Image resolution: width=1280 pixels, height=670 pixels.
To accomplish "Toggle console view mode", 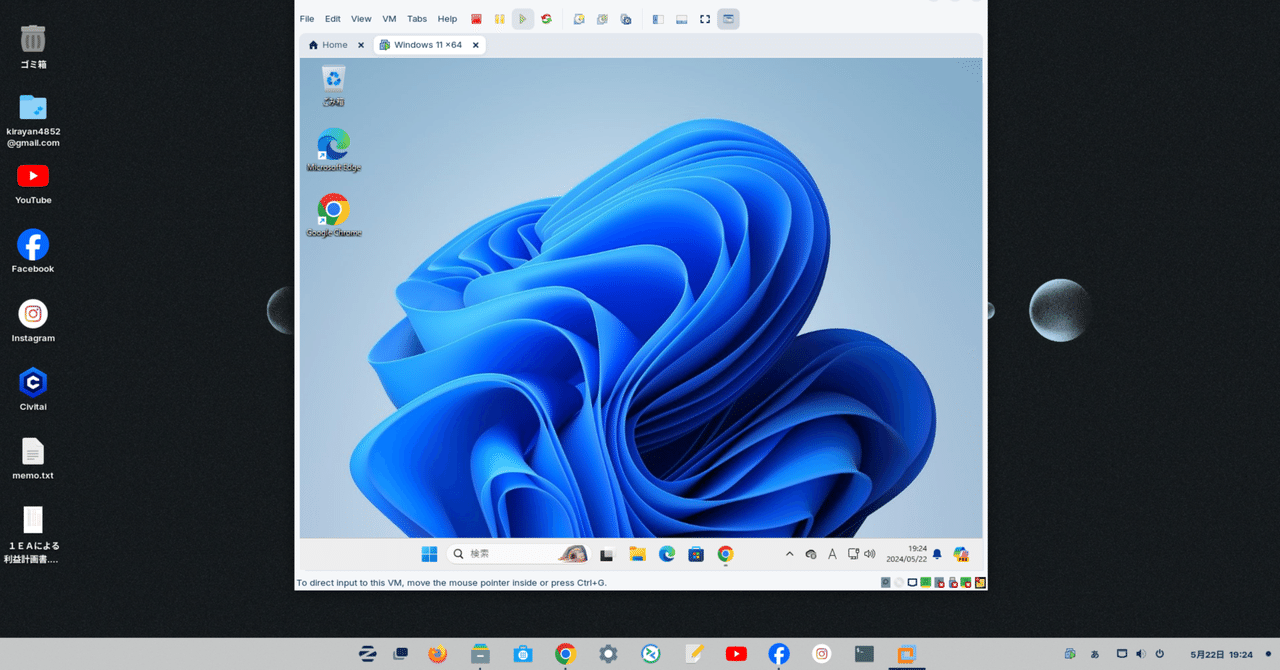I will pos(728,18).
